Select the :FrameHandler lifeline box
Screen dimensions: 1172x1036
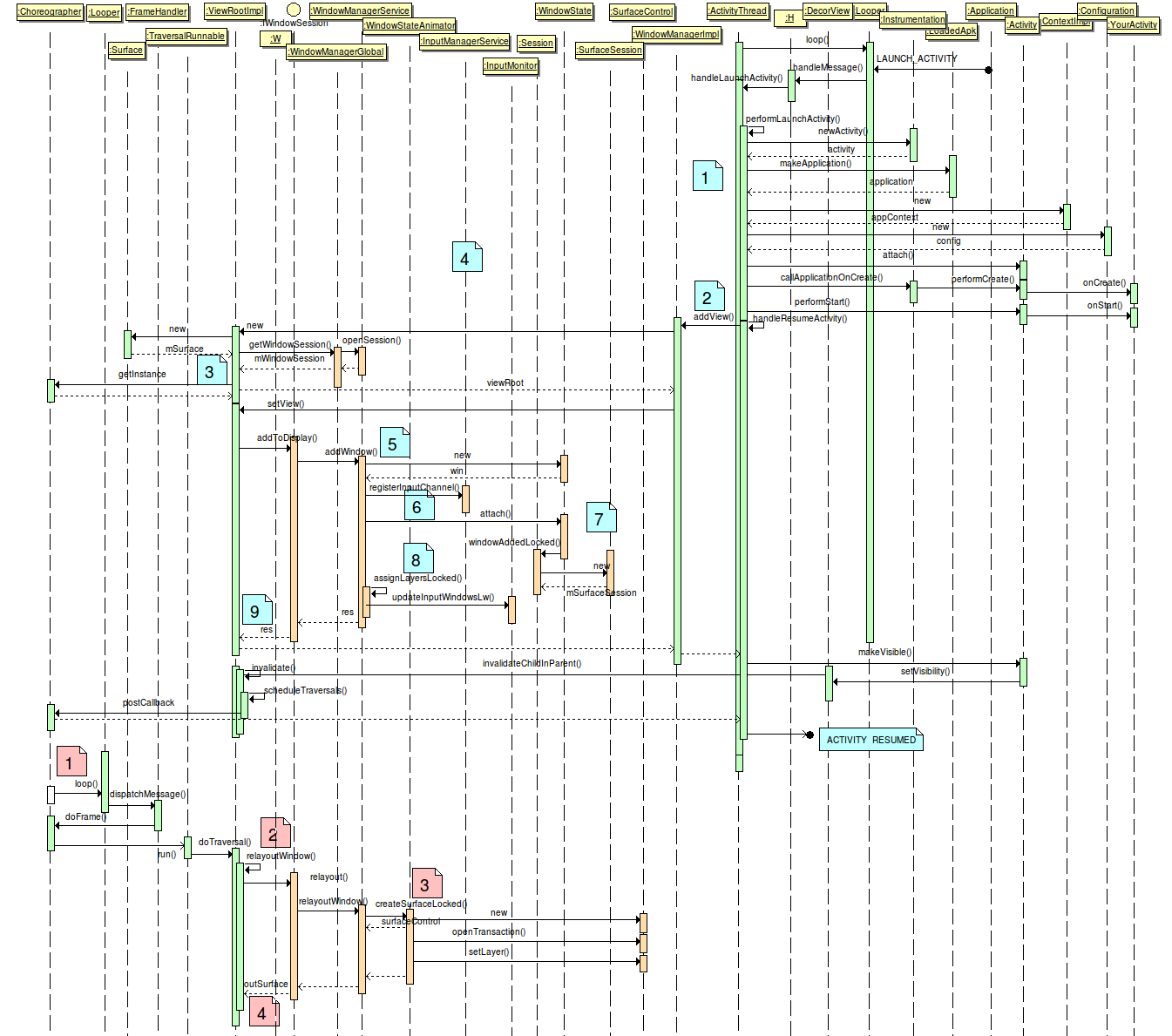[x=158, y=12]
